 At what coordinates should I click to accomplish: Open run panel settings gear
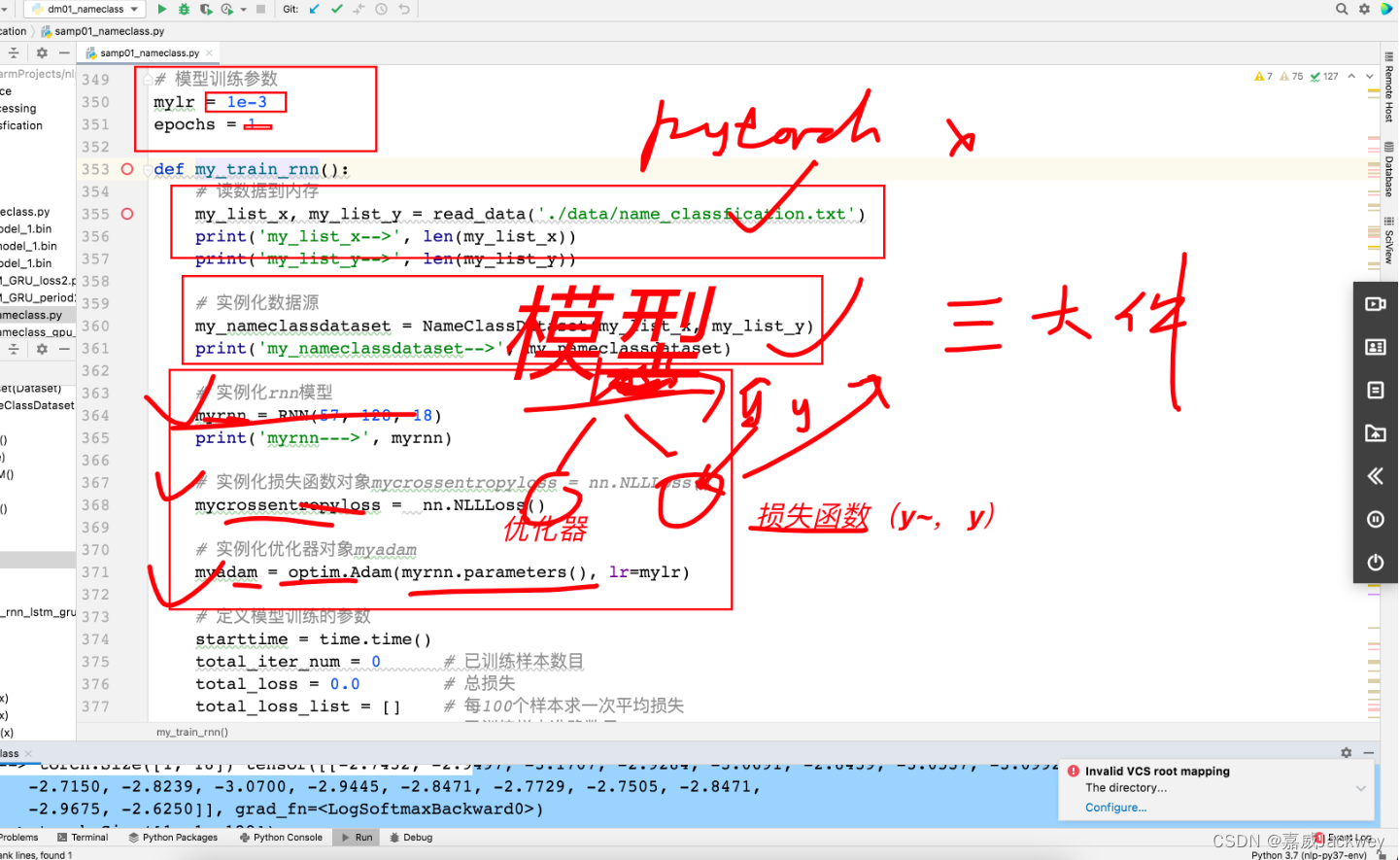click(x=1347, y=752)
